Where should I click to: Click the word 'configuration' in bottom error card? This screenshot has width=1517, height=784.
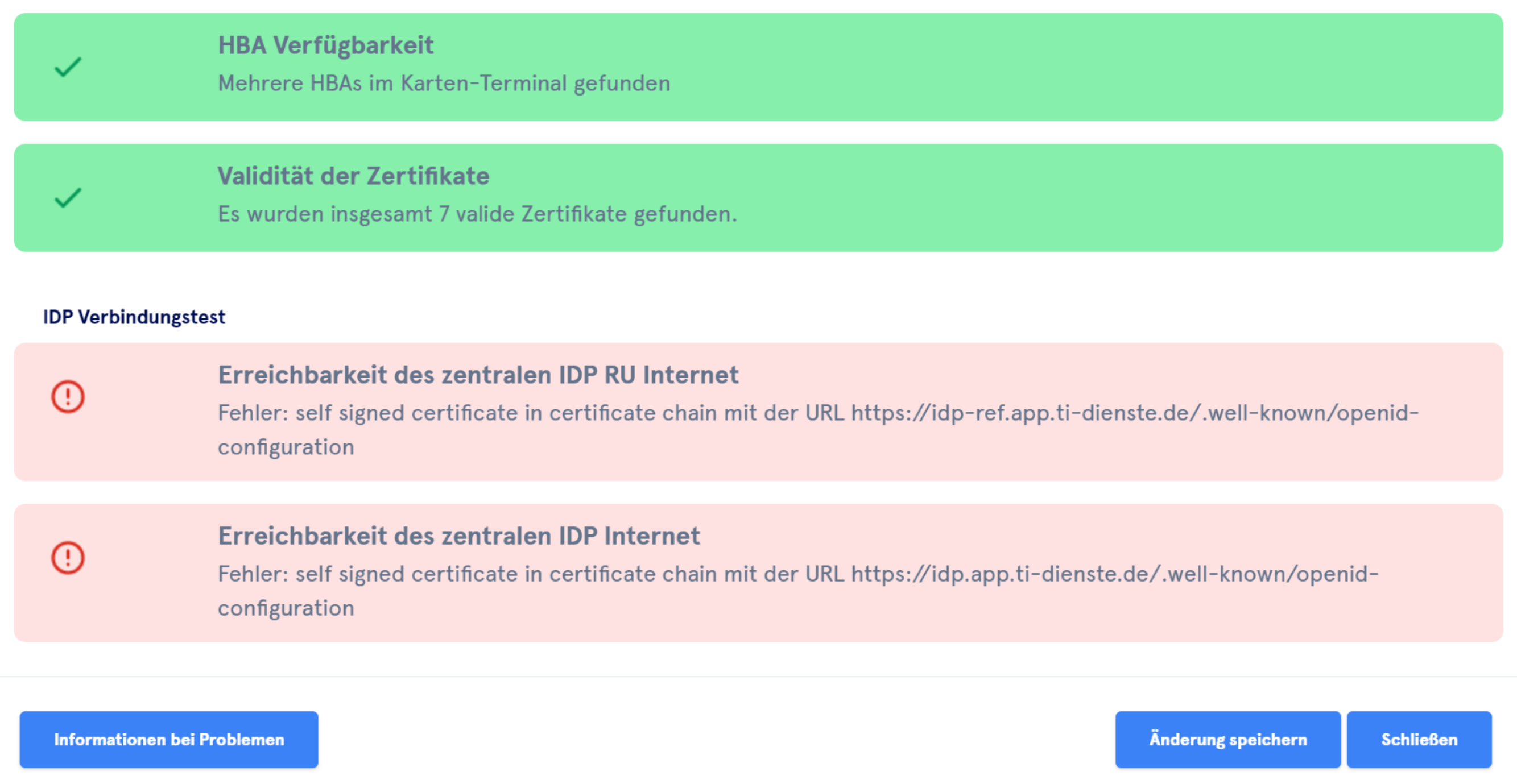coord(286,608)
